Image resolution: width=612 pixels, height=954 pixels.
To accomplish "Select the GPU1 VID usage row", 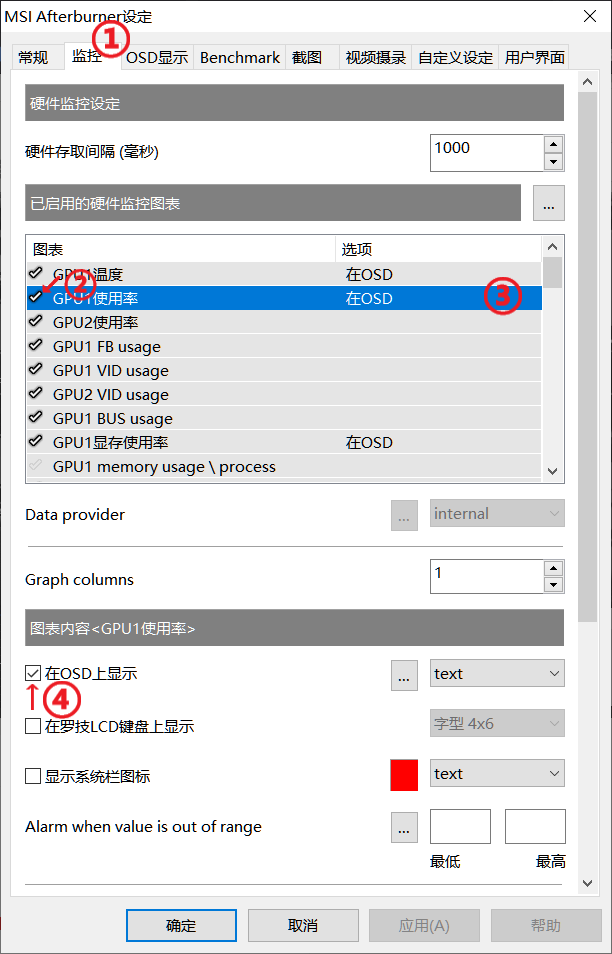I will click(x=284, y=370).
